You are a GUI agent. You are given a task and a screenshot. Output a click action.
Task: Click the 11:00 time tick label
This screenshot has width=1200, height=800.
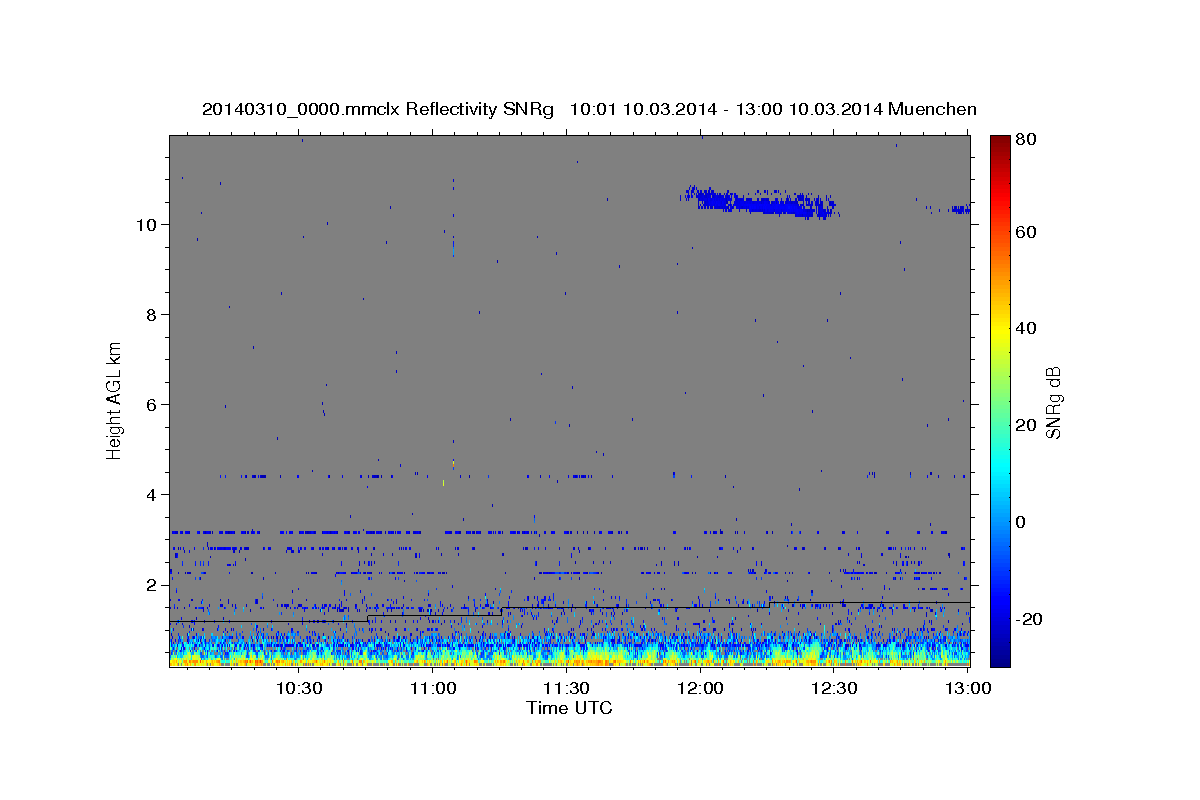point(433,688)
